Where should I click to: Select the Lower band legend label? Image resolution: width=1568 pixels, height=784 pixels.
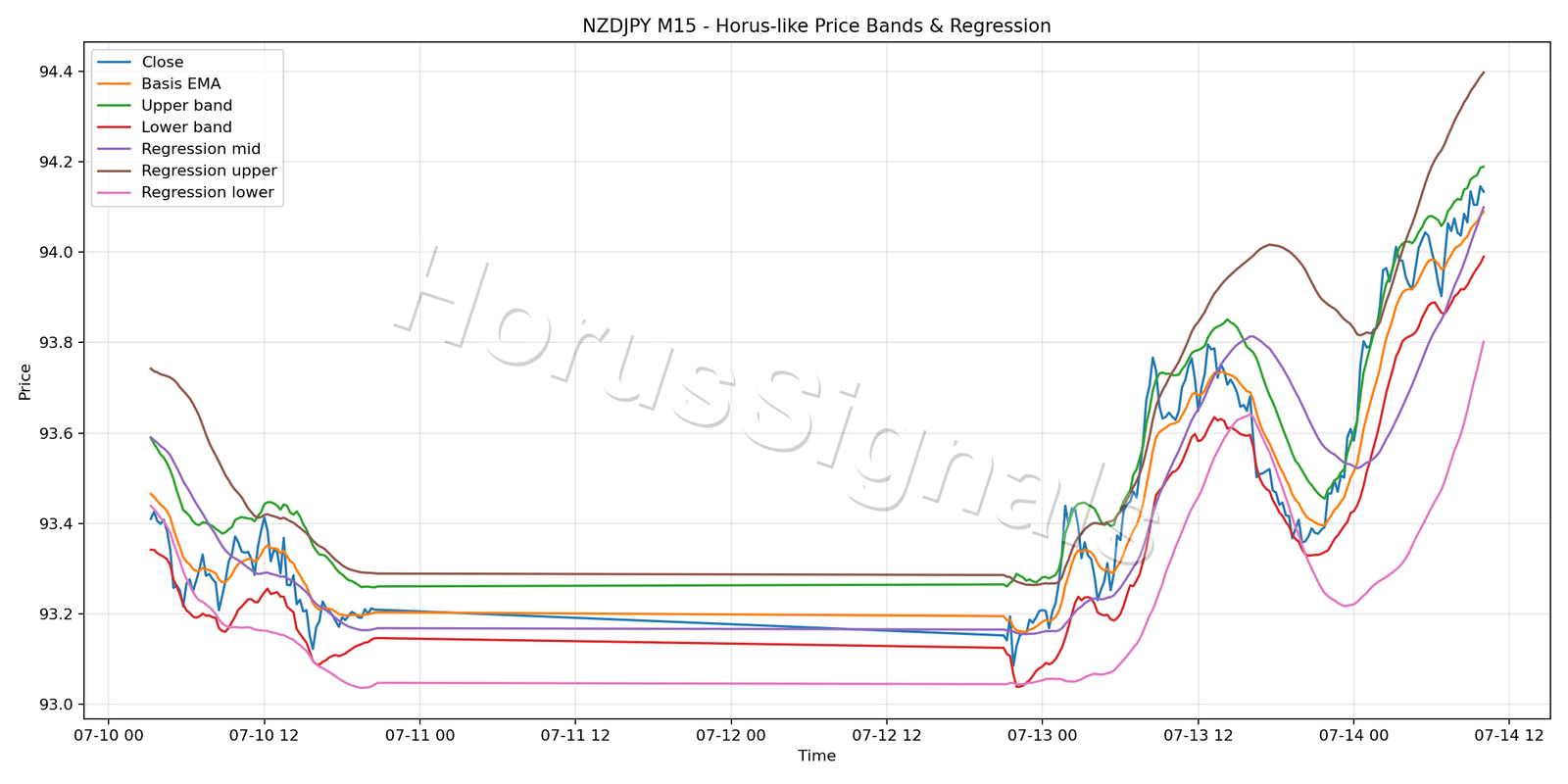coord(186,127)
